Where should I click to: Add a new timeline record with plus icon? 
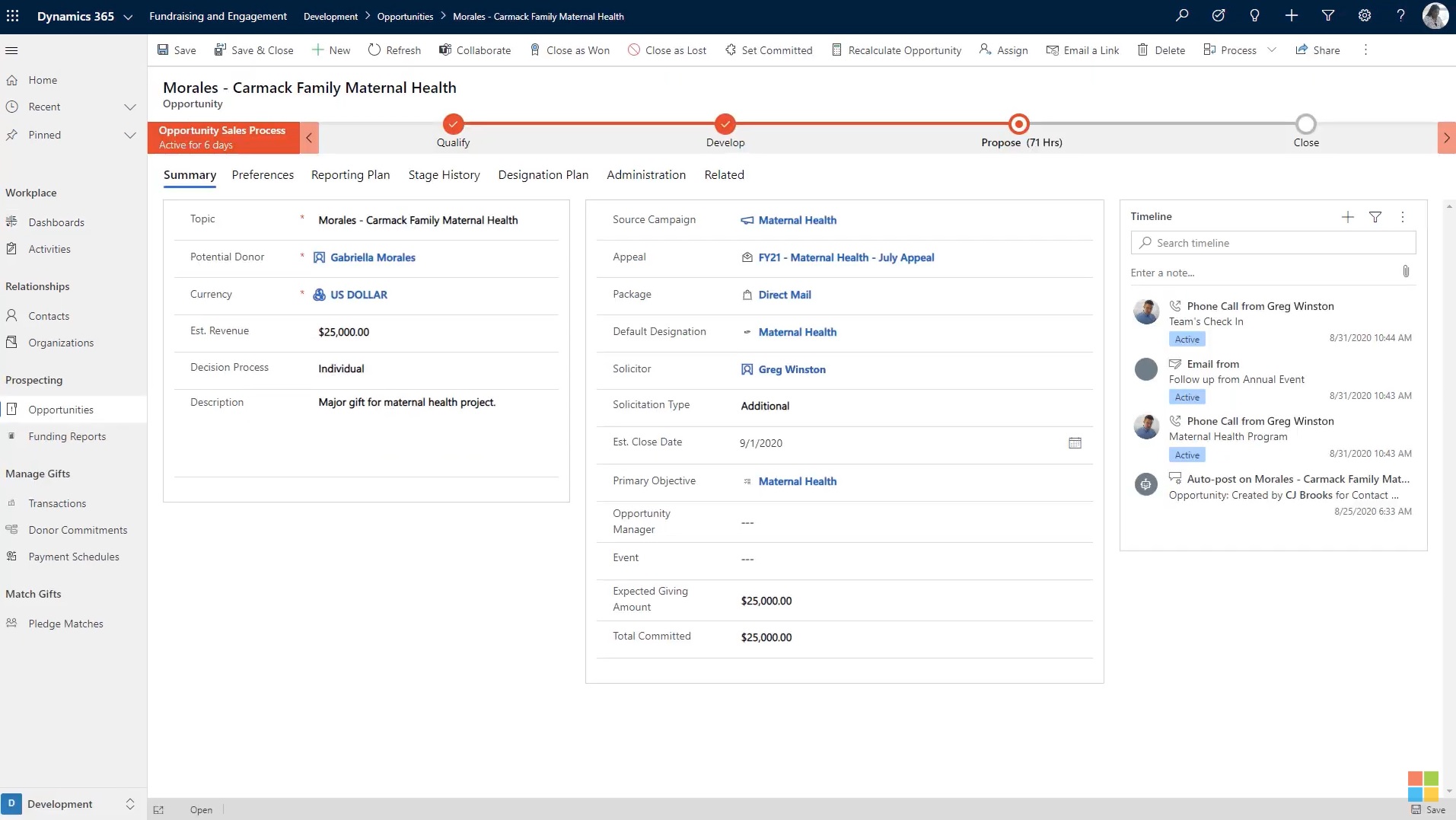pyautogui.click(x=1347, y=217)
